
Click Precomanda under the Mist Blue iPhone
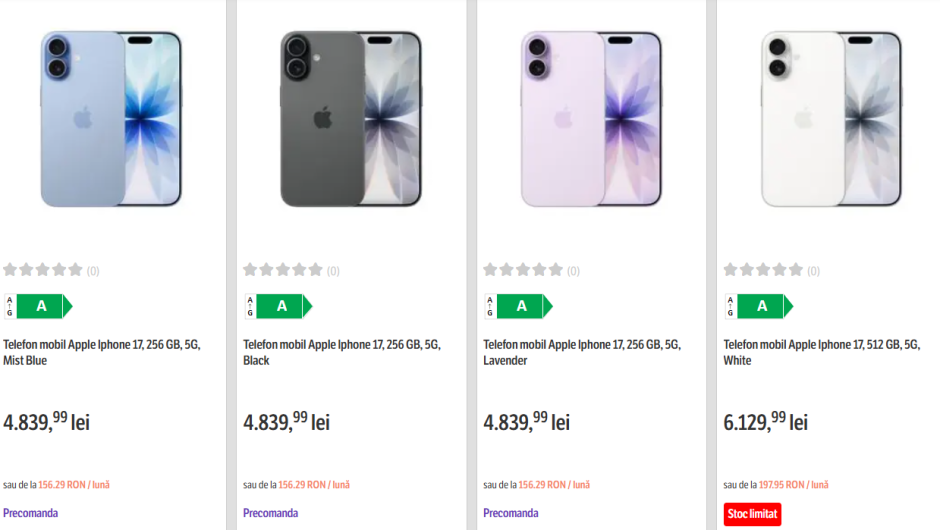(x=31, y=513)
